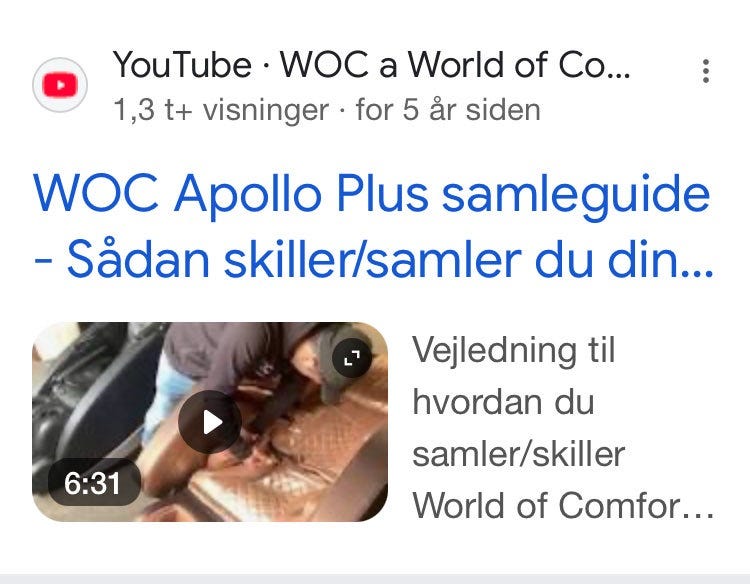Click the 'samler/skiller' description line
This screenshot has height=584, width=750.
point(518,454)
